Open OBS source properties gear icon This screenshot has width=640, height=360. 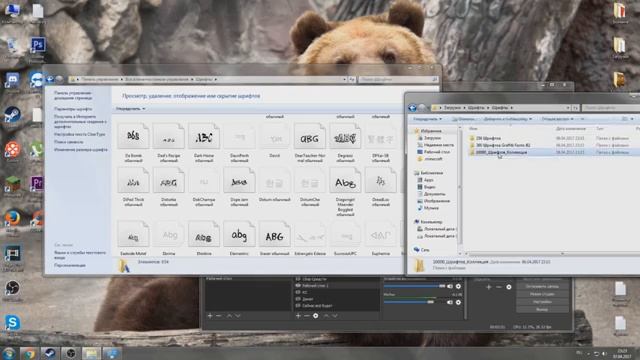[x=316, y=316]
